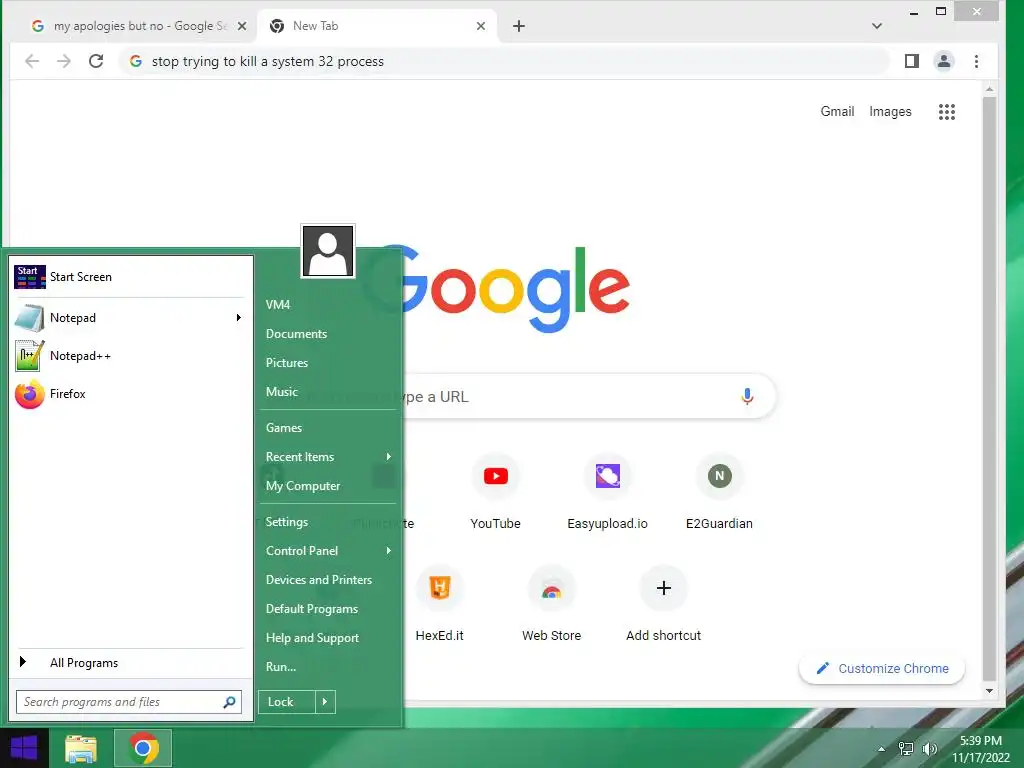
Task: Expand the Recent Items submenu arrow
Action: pyautogui.click(x=389, y=456)
